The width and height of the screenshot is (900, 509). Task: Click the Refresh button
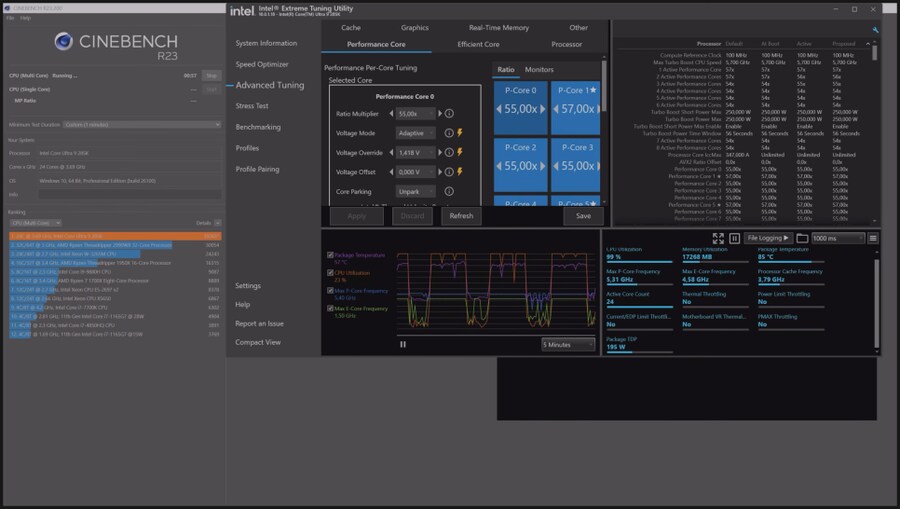461,216
